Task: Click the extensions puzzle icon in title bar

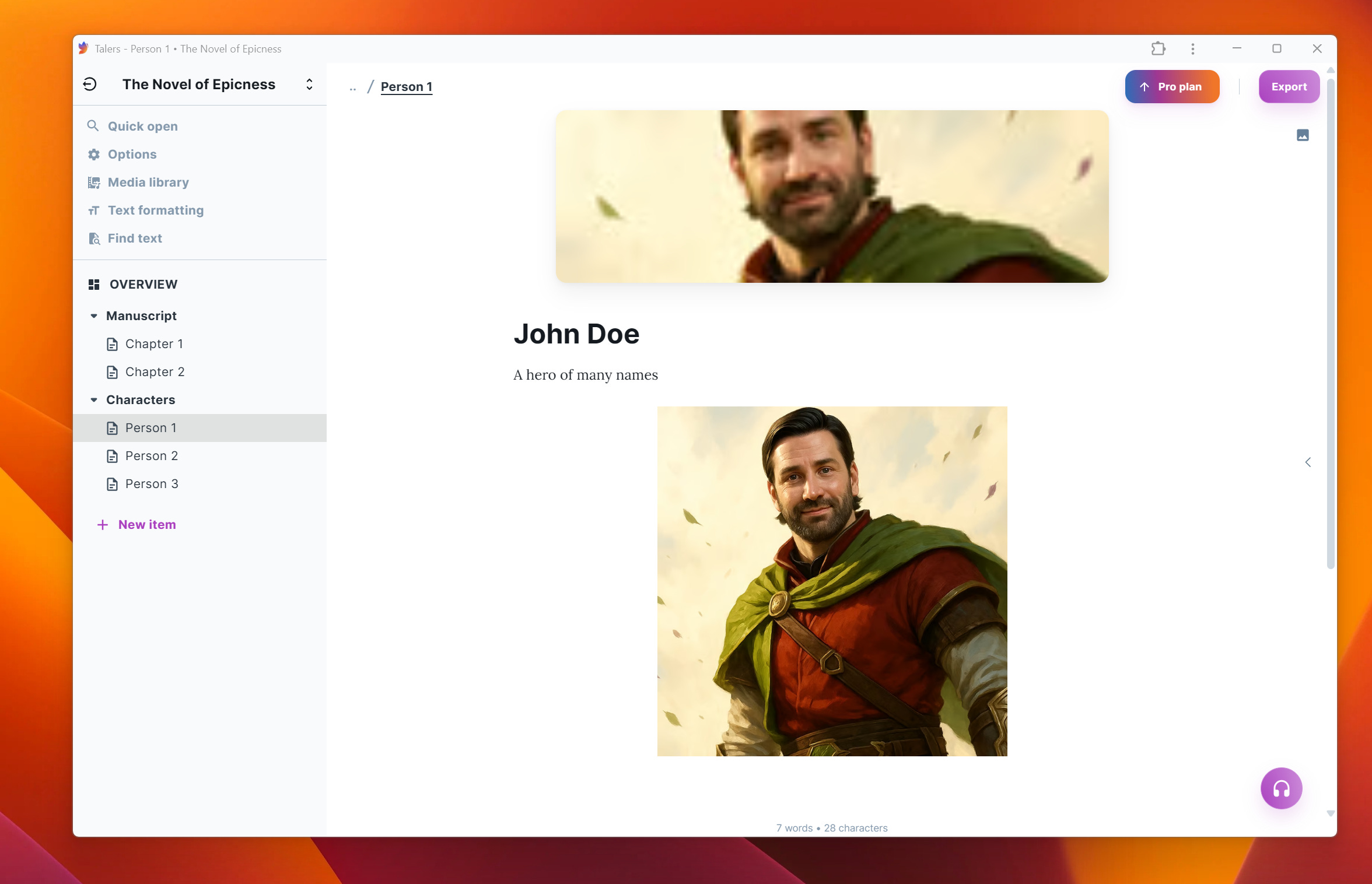Action: (x=1158, y=48)
